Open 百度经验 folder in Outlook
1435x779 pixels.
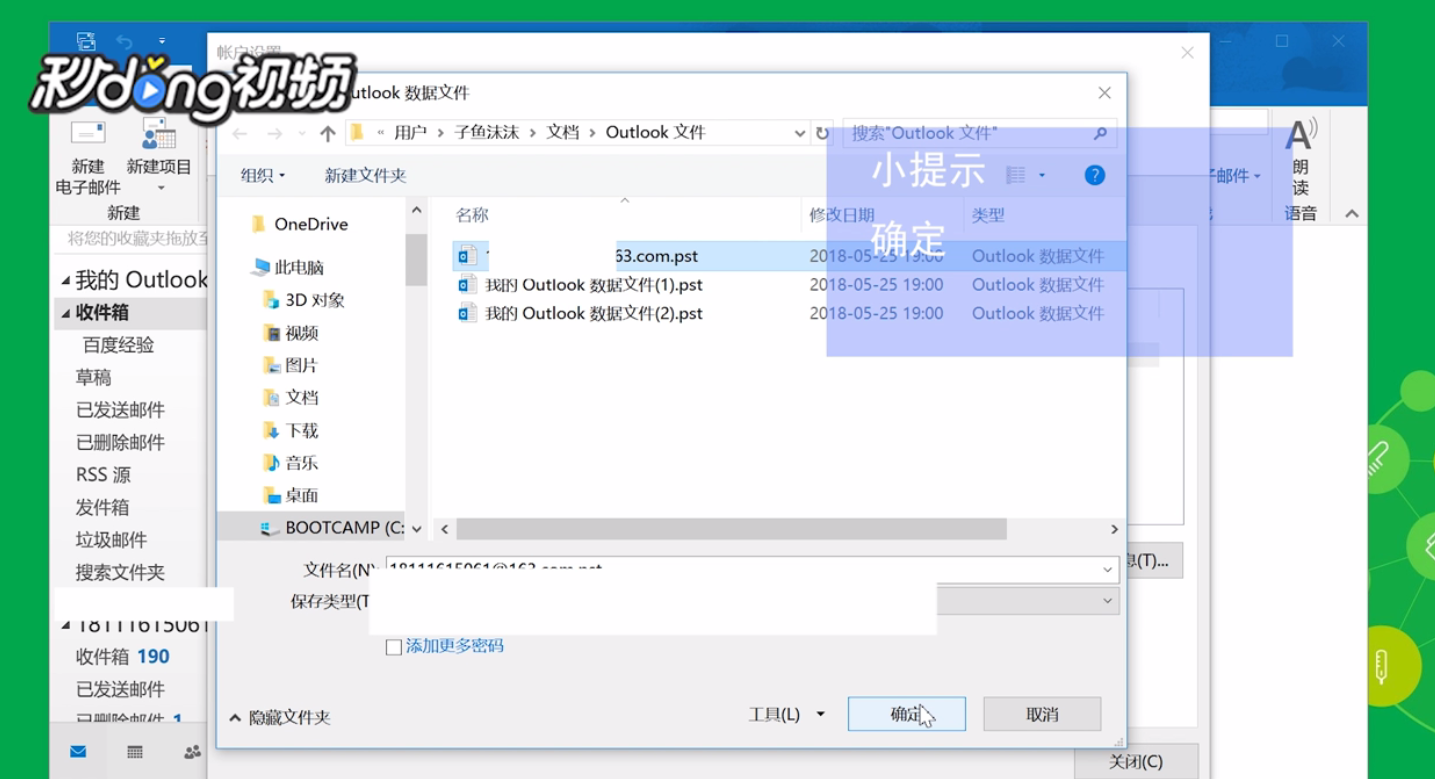tap(118, 345)
